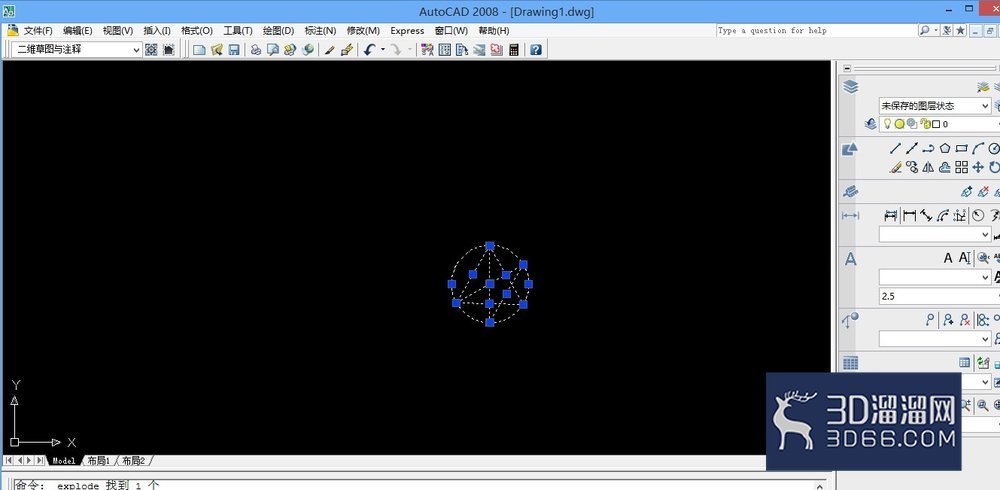
Task: Open the 二维草图与注释 workspace dropdown
Action: [x=77, y=49]
